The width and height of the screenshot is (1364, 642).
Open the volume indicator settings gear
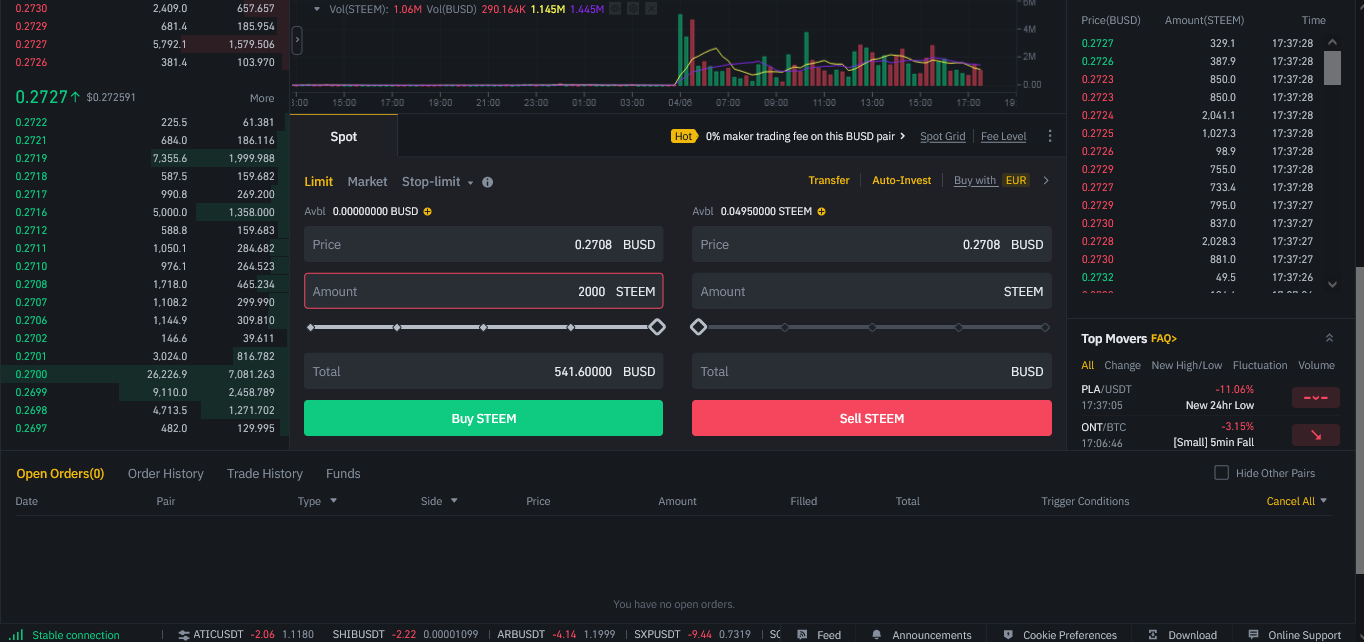[x=633, y=8]
